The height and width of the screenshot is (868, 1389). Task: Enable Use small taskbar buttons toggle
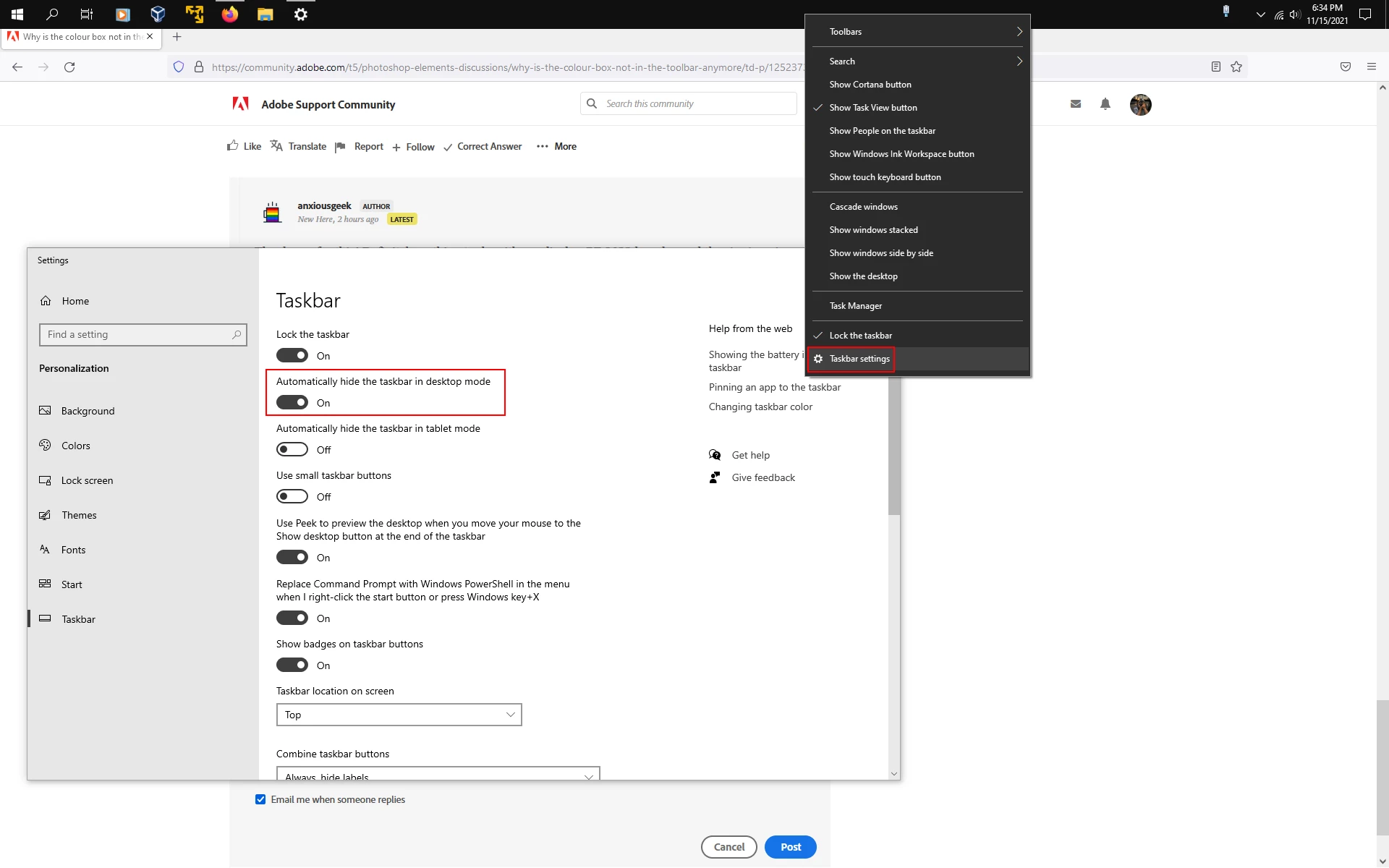pyautogui.click(x=292, y=496)
